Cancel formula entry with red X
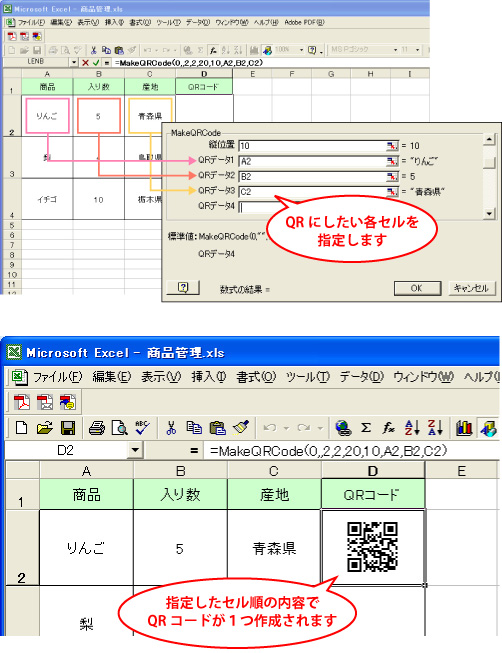The height and width of the screenshot is (653, 502). [85, 62]
